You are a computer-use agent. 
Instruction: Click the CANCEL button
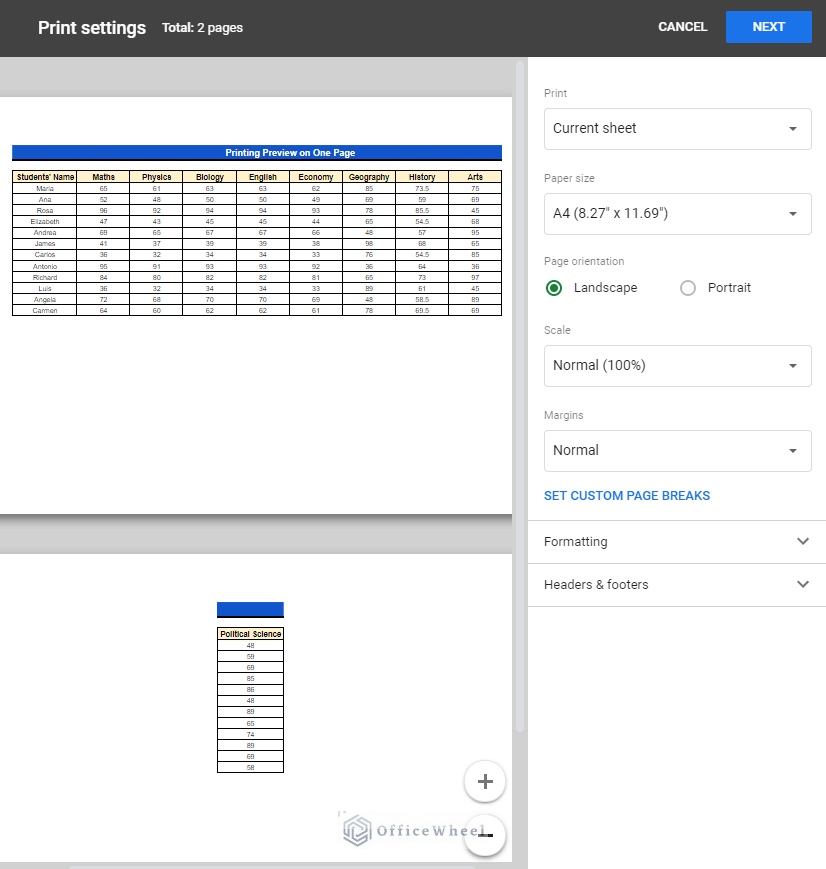coord(682,27)
